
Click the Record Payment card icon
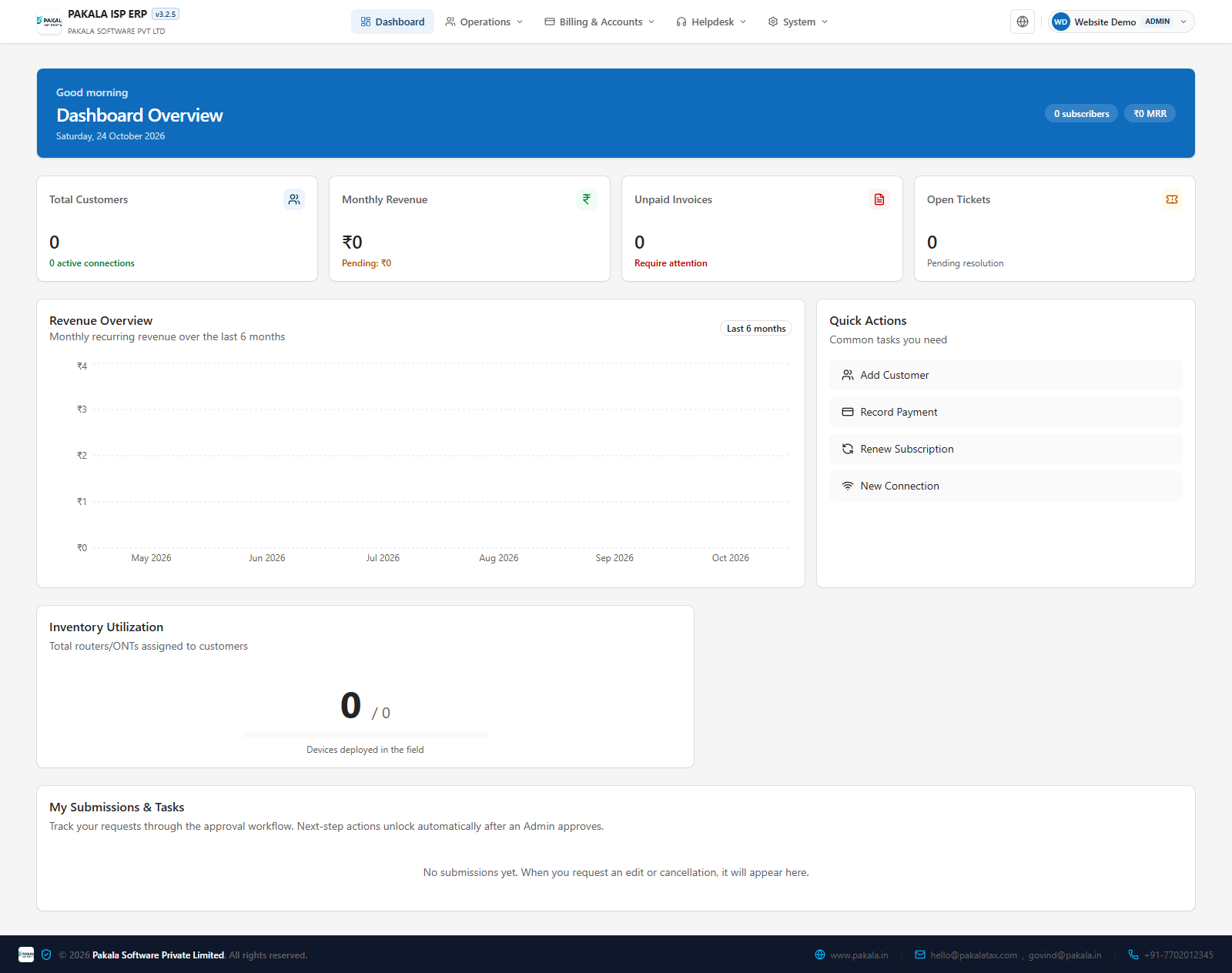tap(848, 412)
